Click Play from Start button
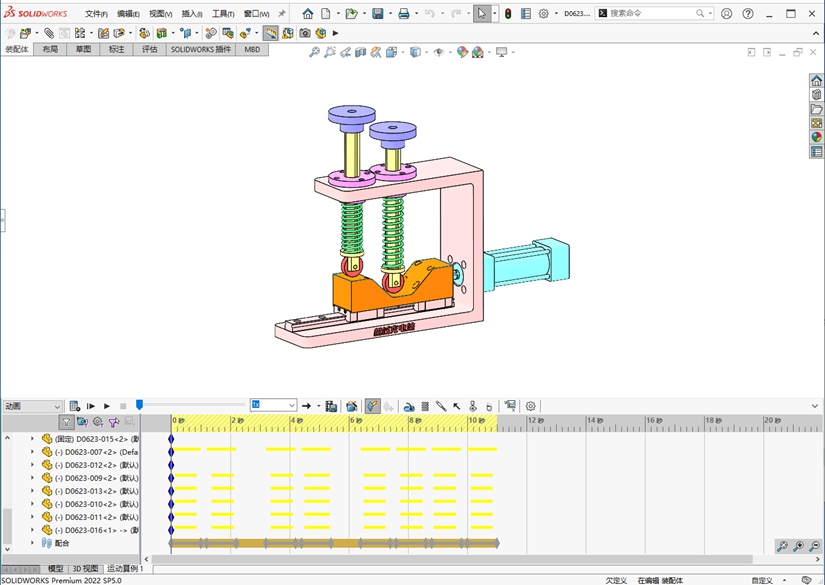Viewport: 825px width, 585px height. pyautogui.click(x=91, y=406)
